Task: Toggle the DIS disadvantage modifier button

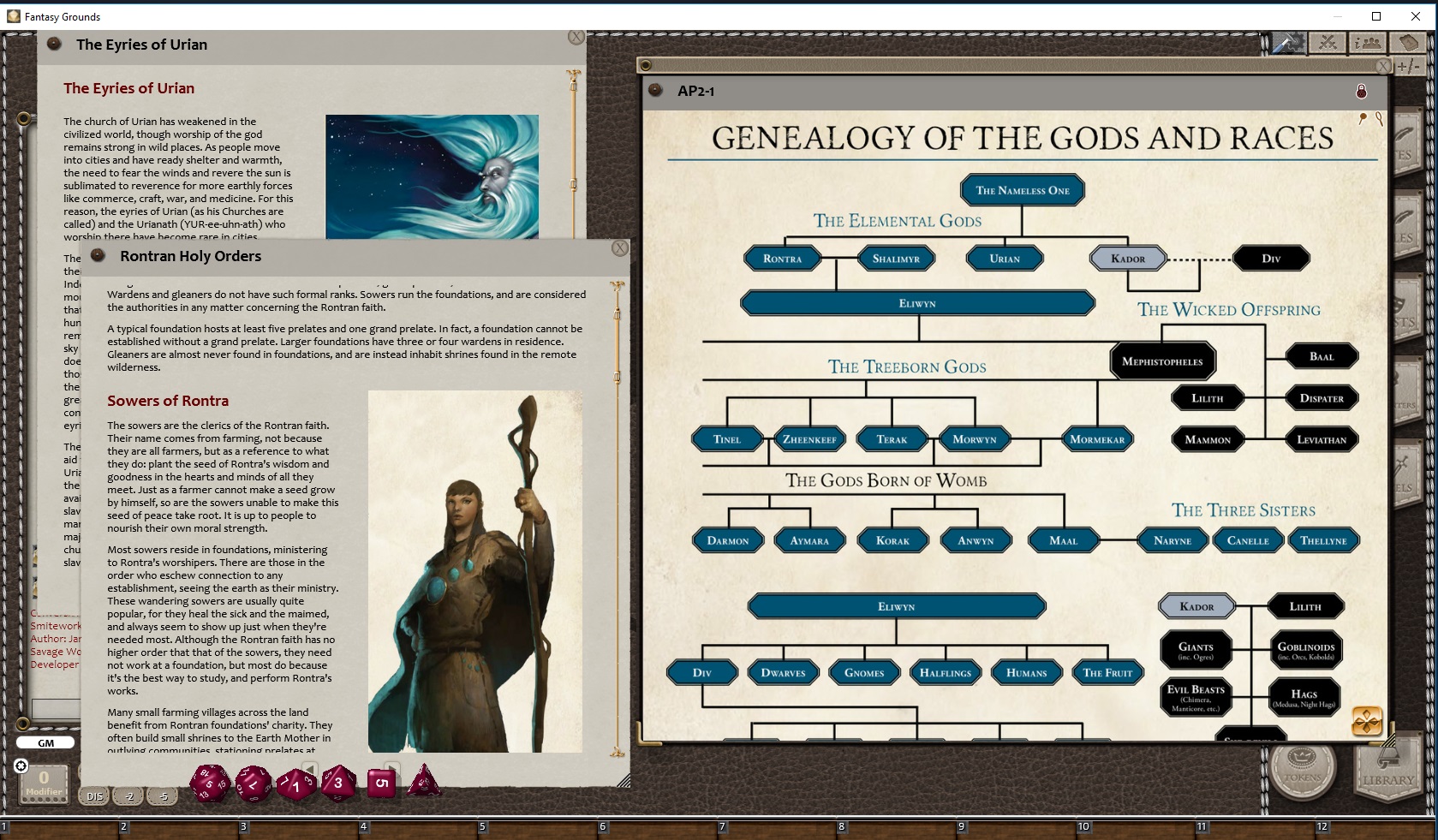Action: [94, 796]
